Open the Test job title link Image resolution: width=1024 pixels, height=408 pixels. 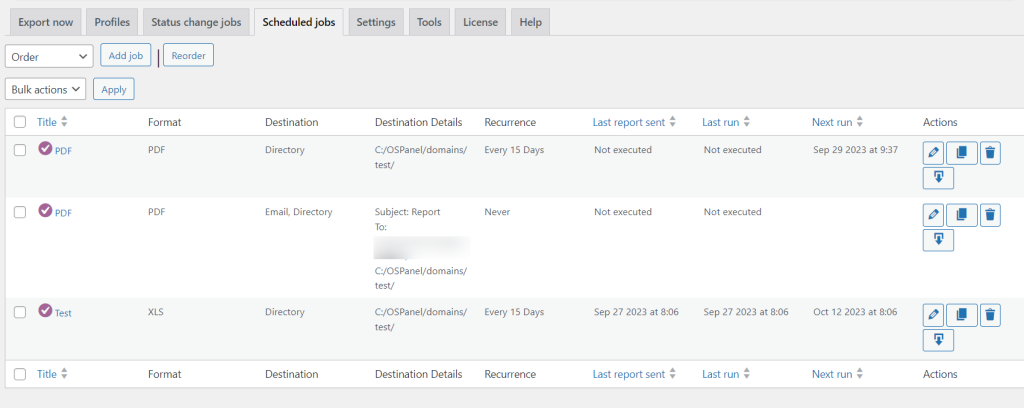click(x=63, y=313)
